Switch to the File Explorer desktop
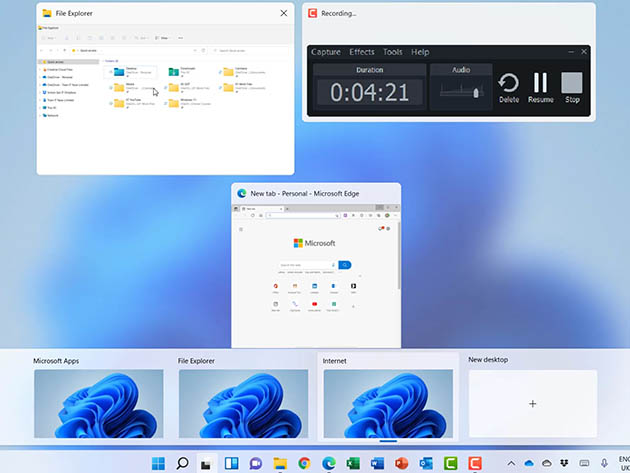The image size is (630, 473). [243, 403]
